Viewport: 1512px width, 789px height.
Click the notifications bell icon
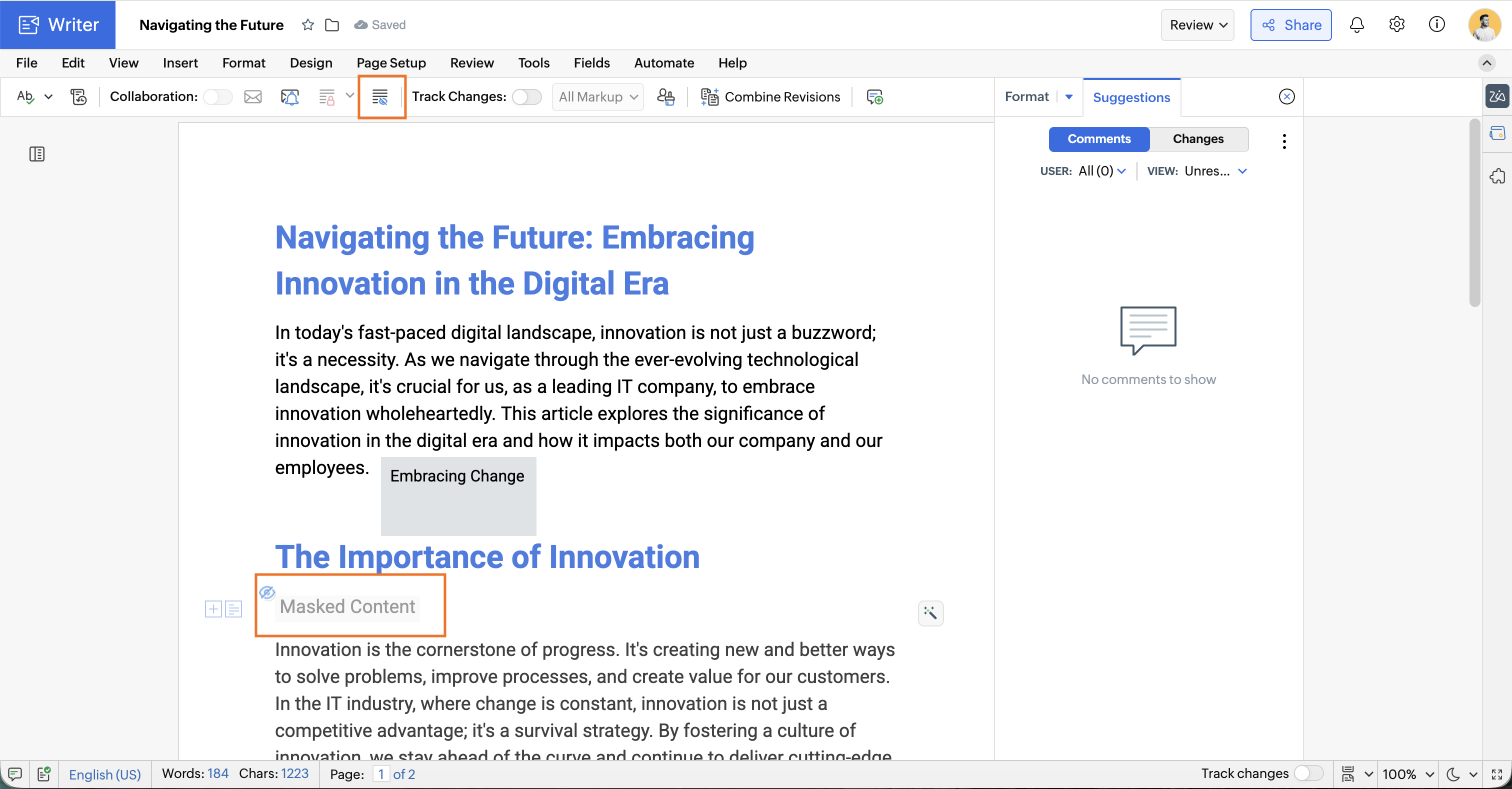tap(1356, 24)
